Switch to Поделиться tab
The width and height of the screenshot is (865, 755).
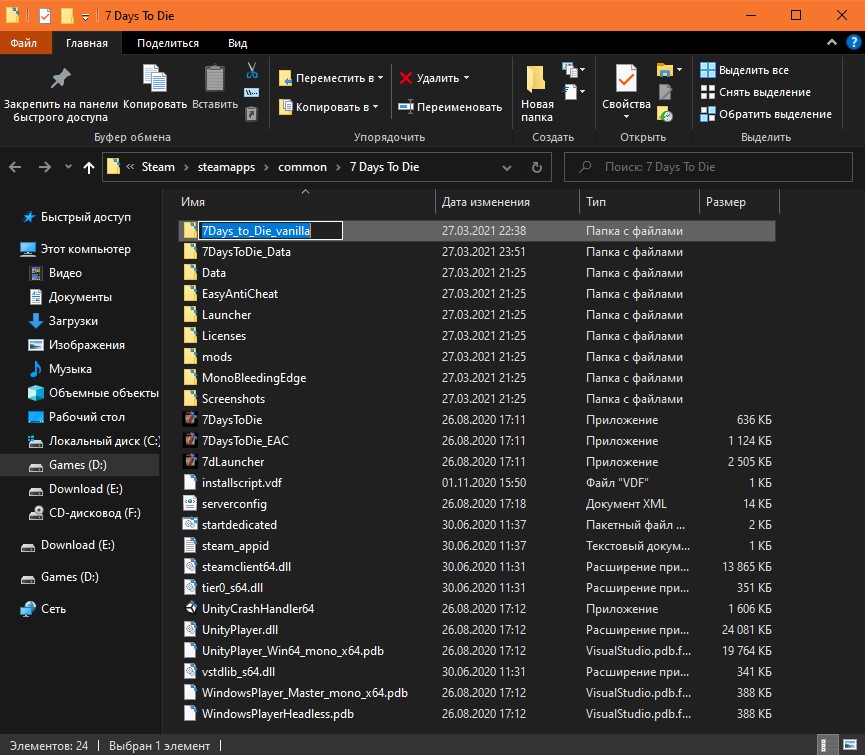point(168,43)
